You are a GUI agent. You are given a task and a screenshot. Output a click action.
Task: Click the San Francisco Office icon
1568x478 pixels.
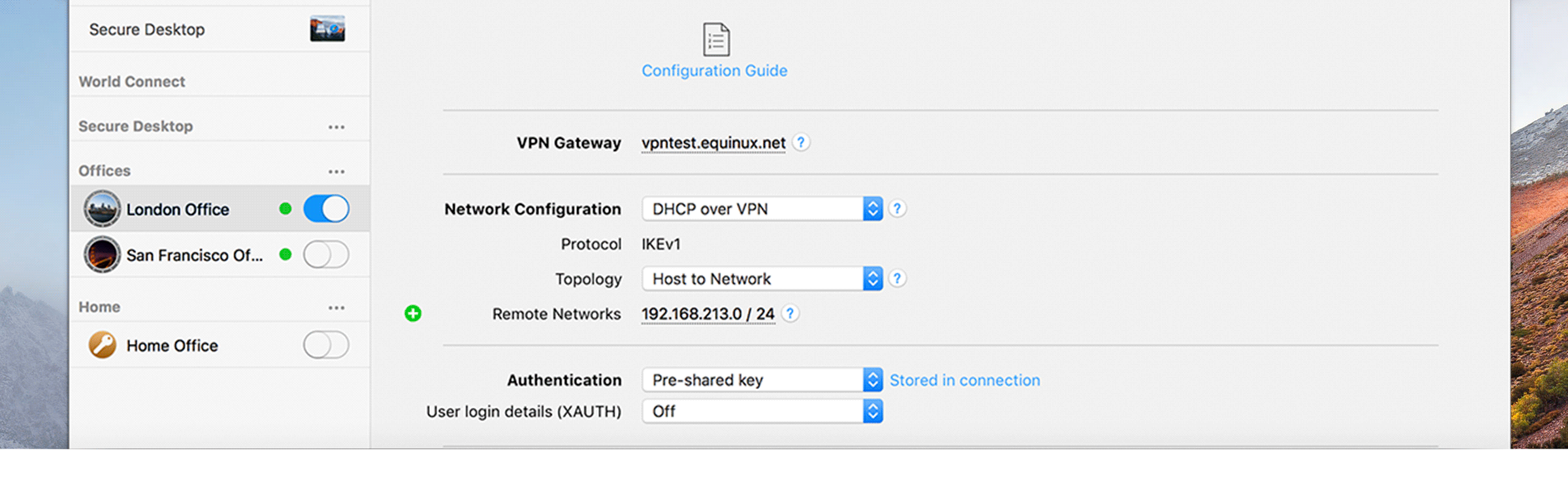(x=102, y=254)
